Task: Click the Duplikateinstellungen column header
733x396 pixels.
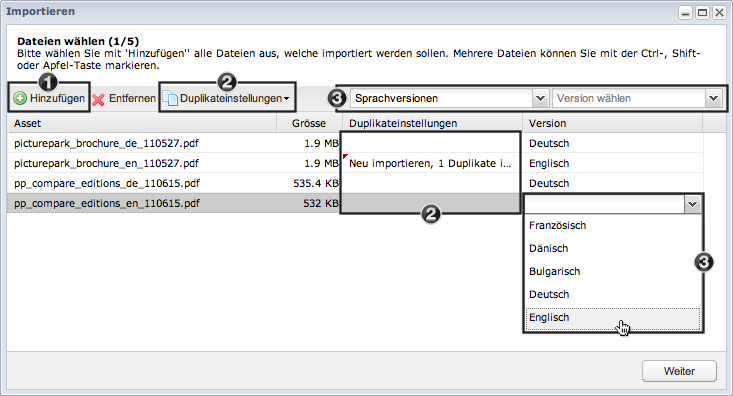Action: click(432, 123)
